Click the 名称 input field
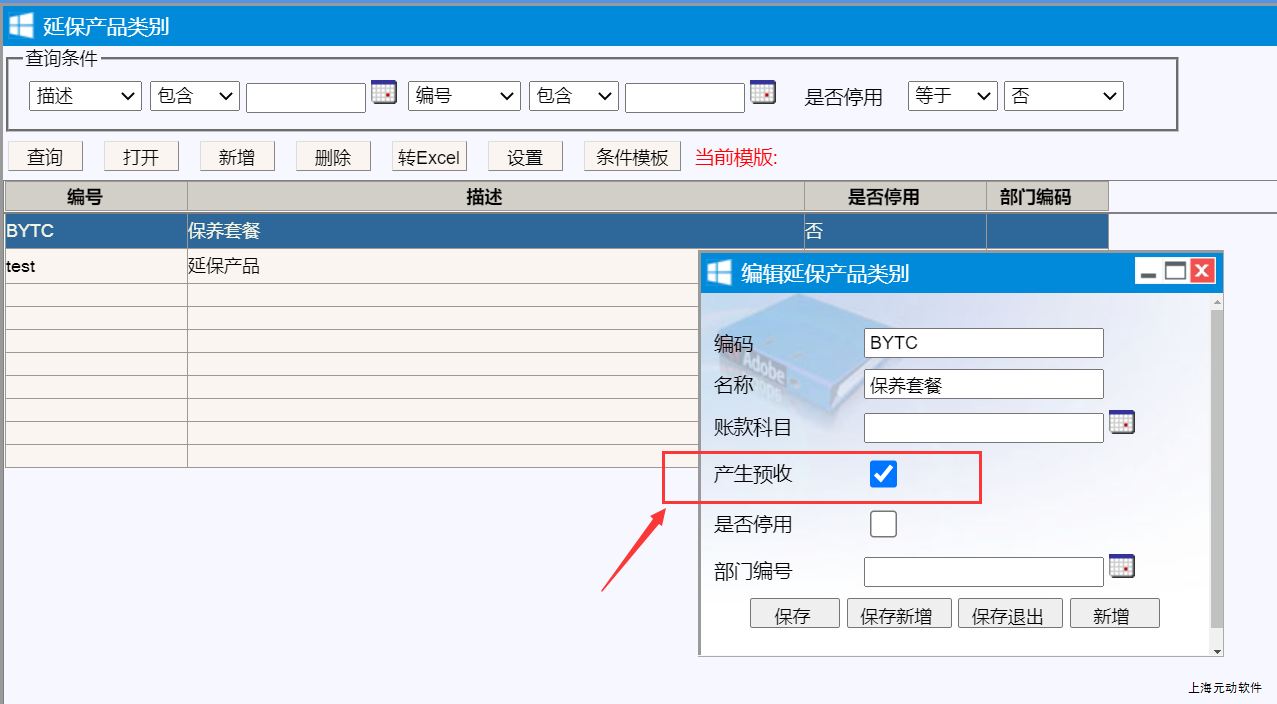Viewport: 1277px width, 704px height. [983, 385]
